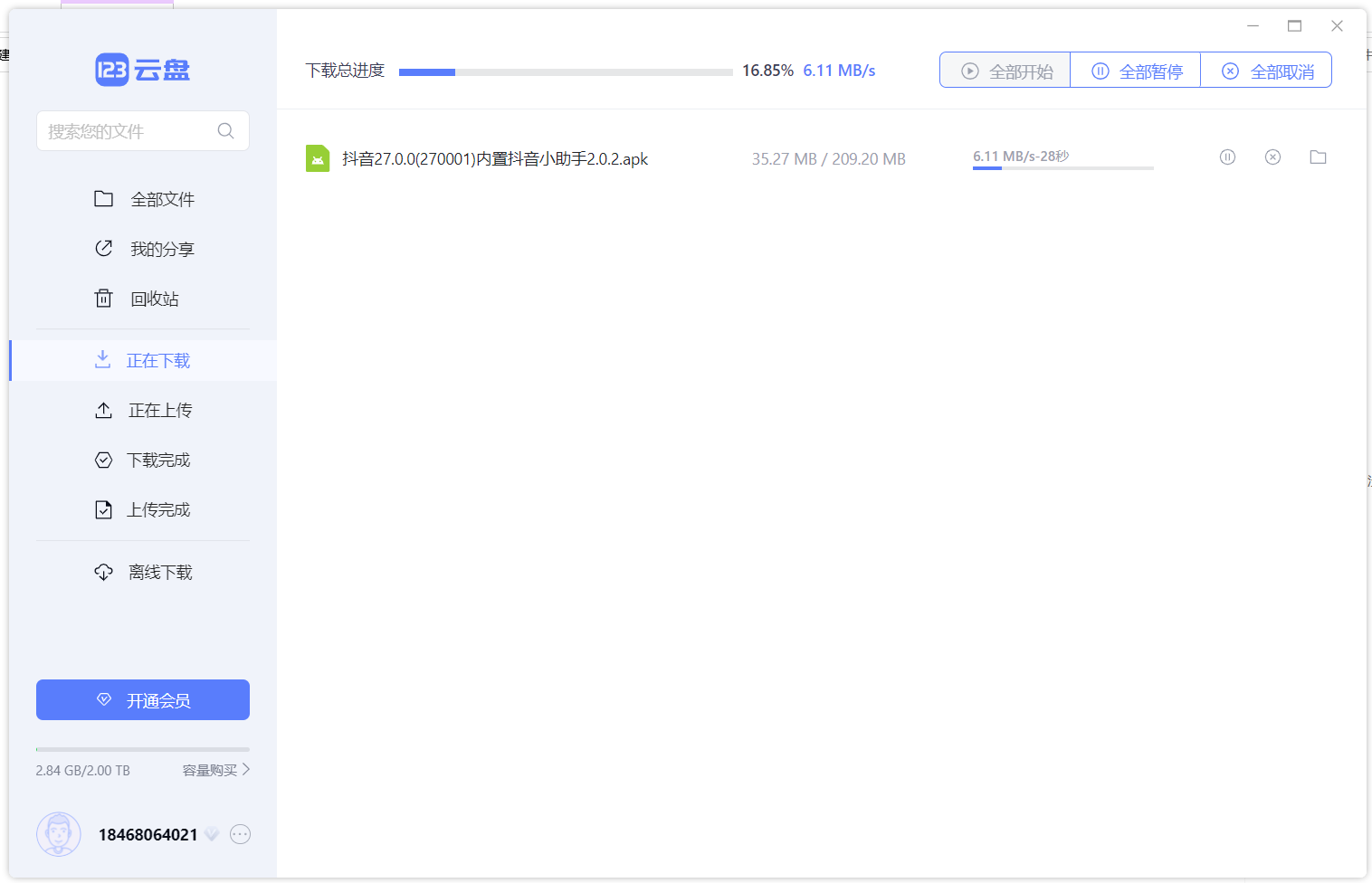Focus the file search input field
Viewport: 1372px width, 883px height.
point(143,131)
